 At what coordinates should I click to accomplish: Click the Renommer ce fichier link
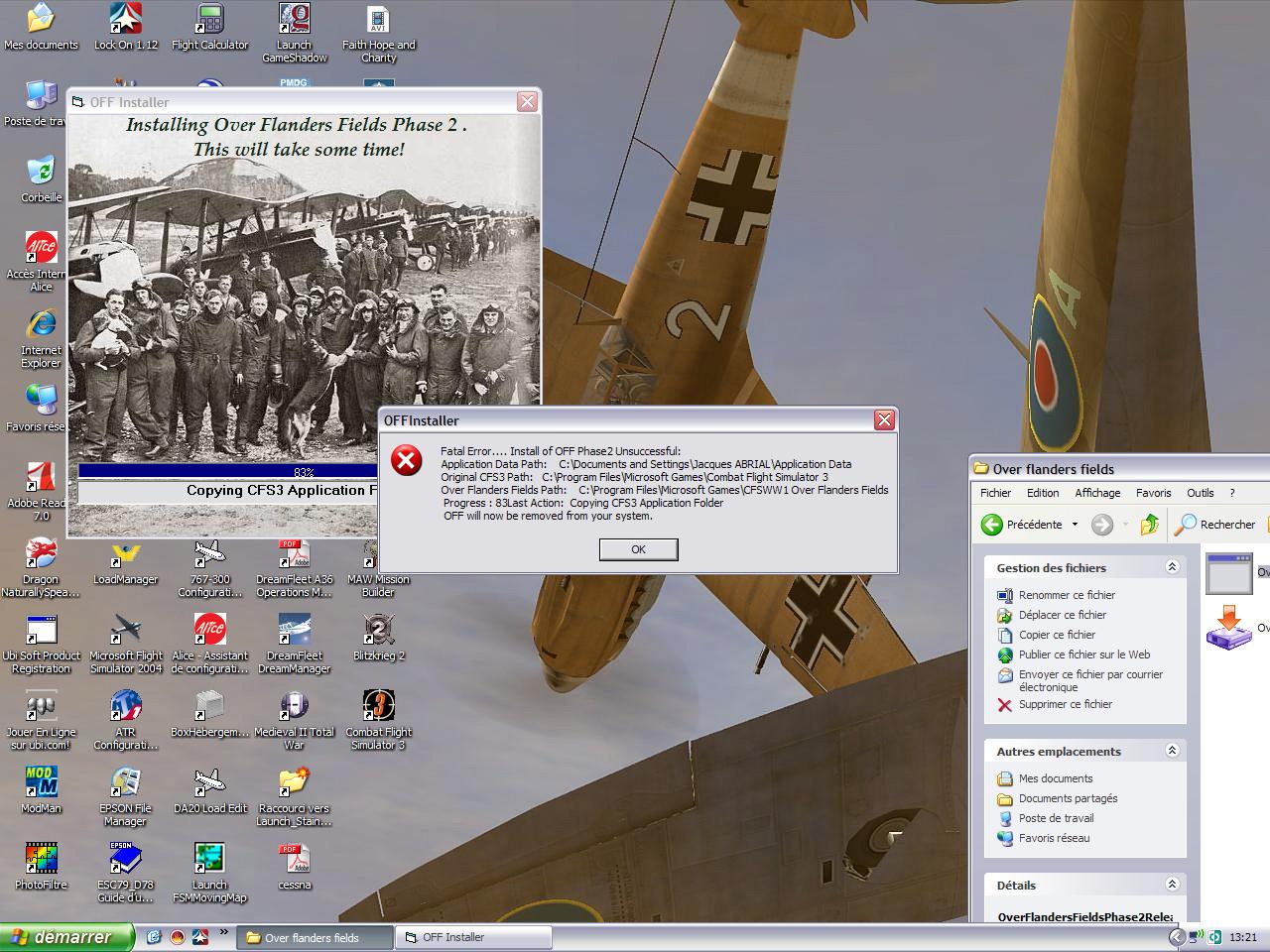pyautogui.click(x=1067, y=595)
